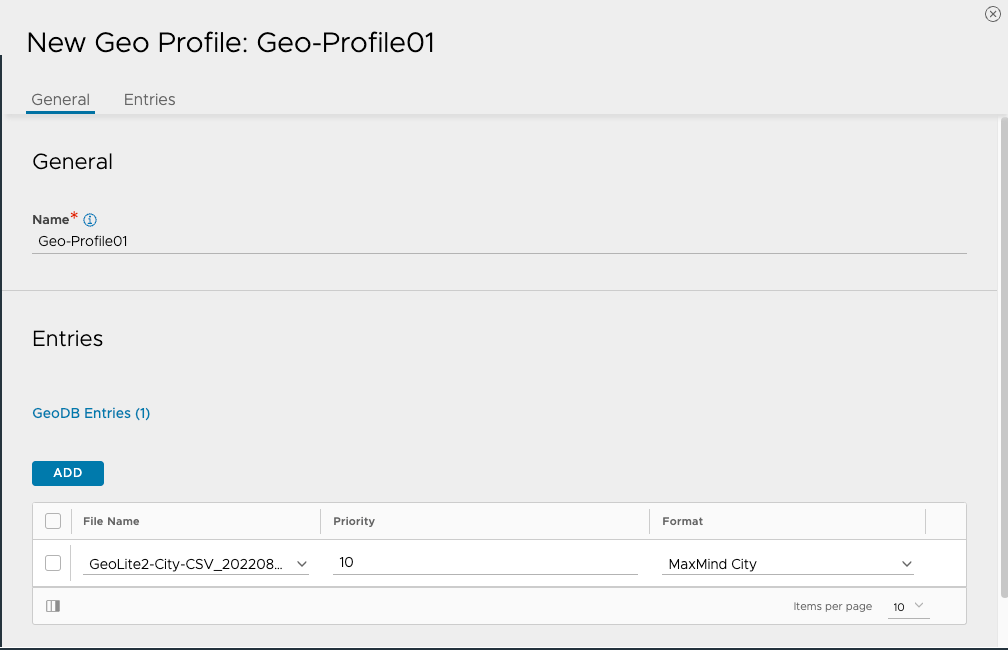
Task: Check the GeoLite2-City-CSV row checkbox
Action: tap(53, 563)
